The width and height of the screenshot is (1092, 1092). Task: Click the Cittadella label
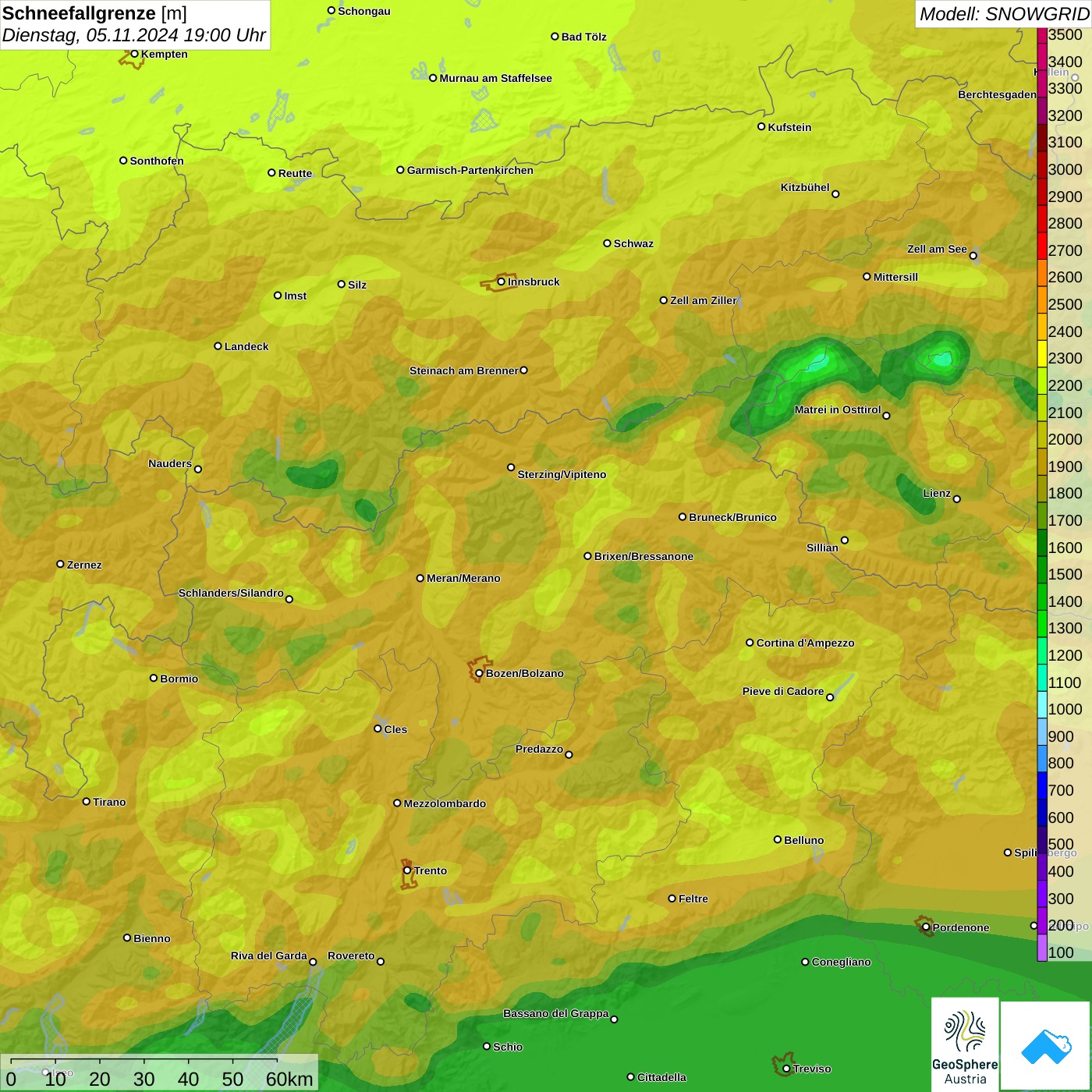[x=661, y=1077]
